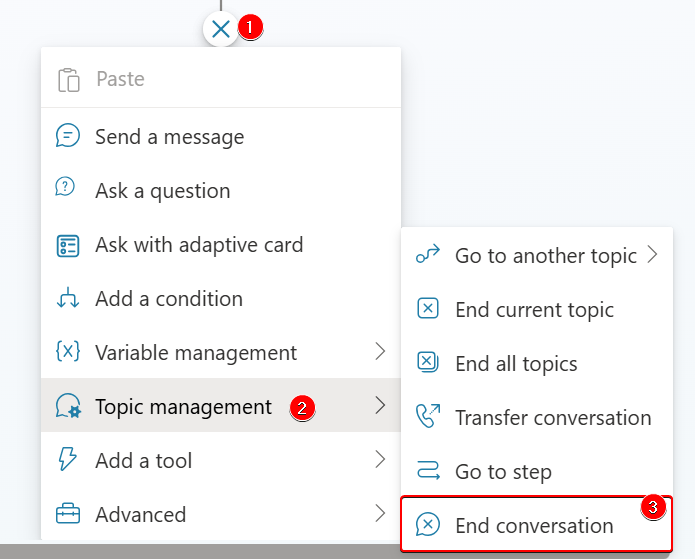695x559 pixels.
Task: Expand the Variable management submenu arrow
Action: point(380,352)
